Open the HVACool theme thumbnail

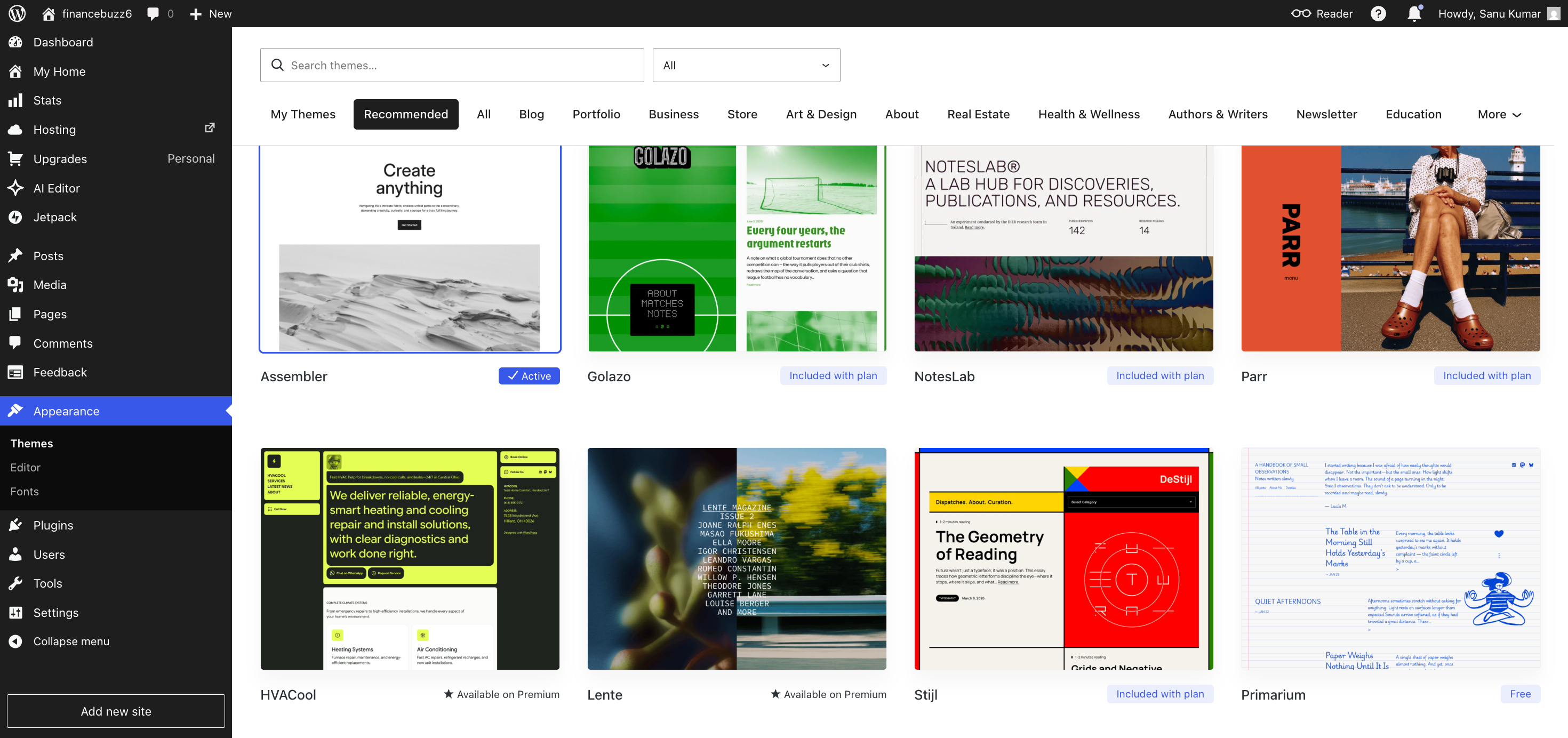(410, 559)
